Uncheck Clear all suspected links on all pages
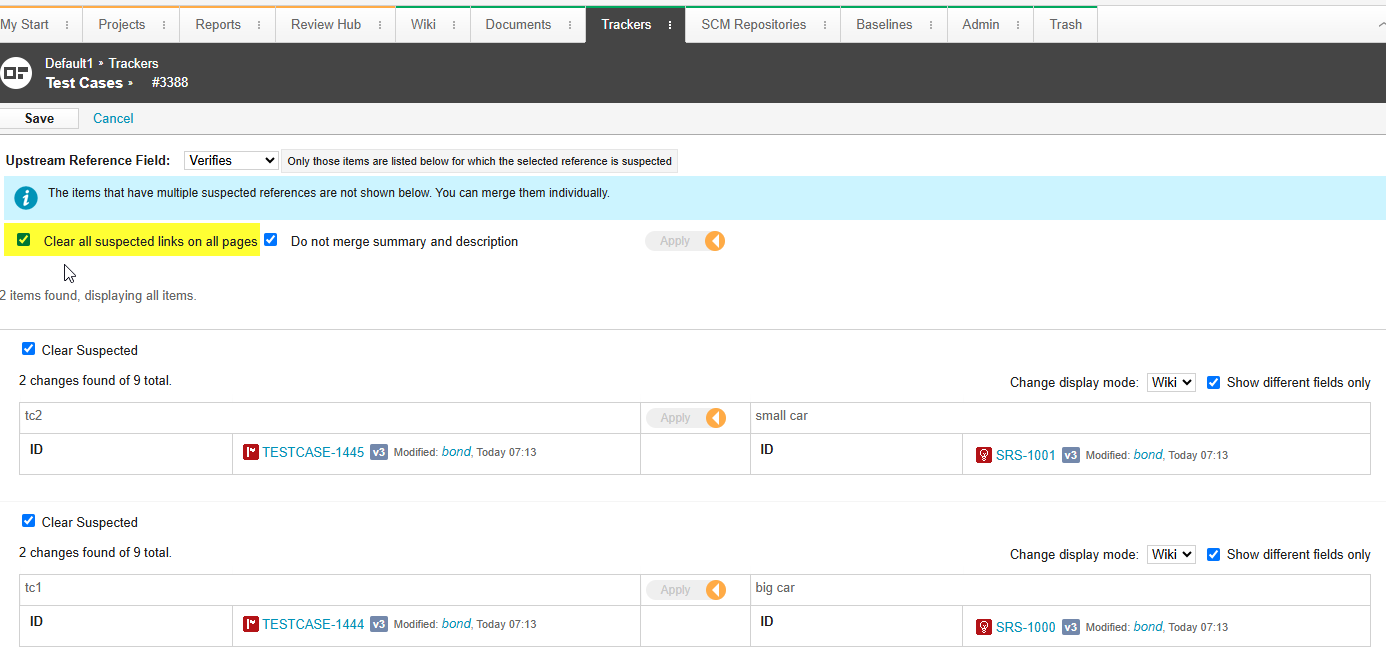Screen dimensions: 1386x667 20,240
